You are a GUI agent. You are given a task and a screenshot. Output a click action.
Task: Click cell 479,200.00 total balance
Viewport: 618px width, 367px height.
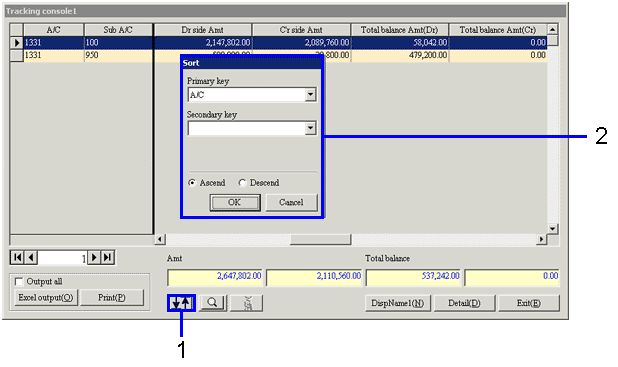click(x=399, y=55)
